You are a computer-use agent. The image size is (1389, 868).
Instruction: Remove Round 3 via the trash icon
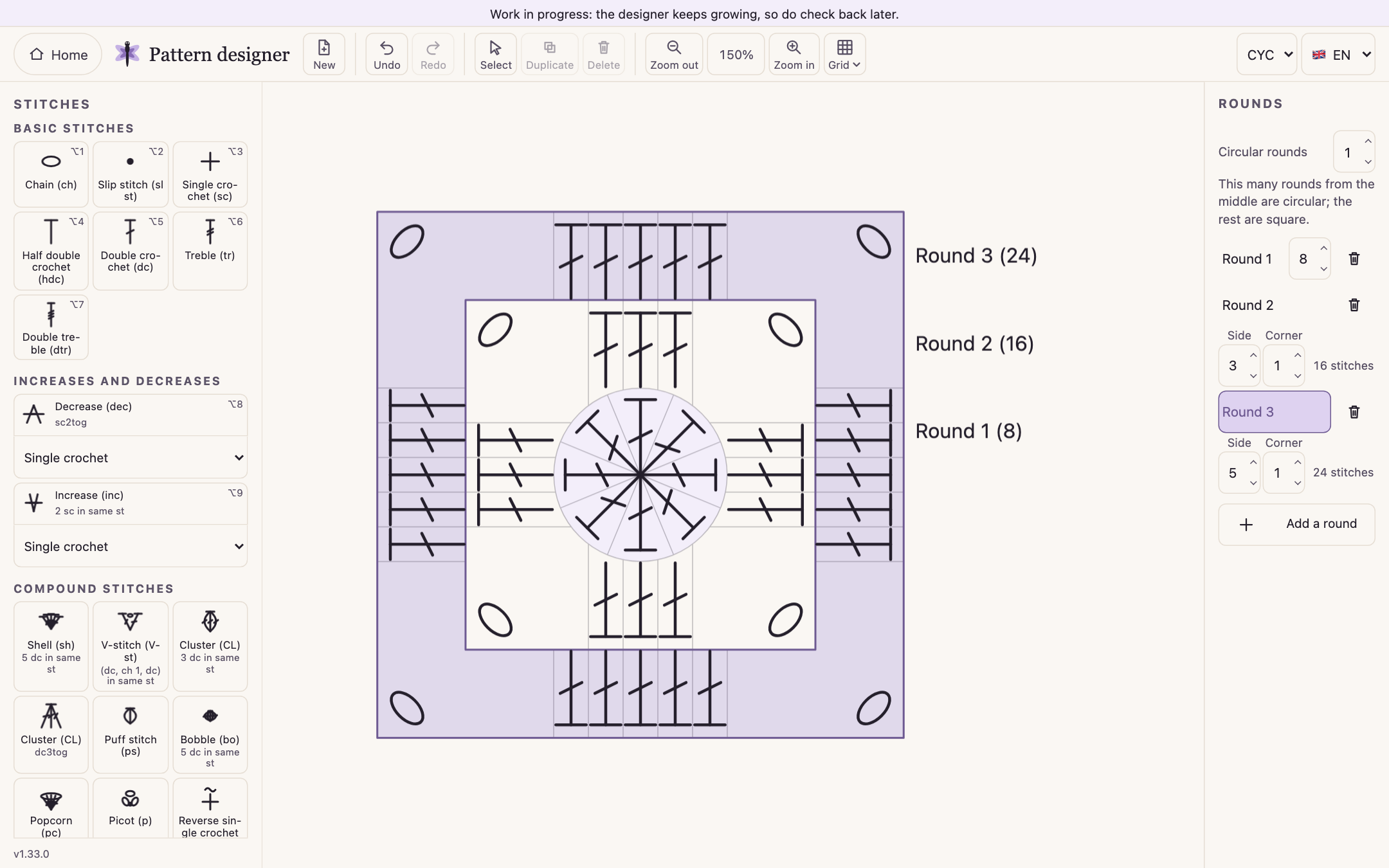(x=1354, y=412)
